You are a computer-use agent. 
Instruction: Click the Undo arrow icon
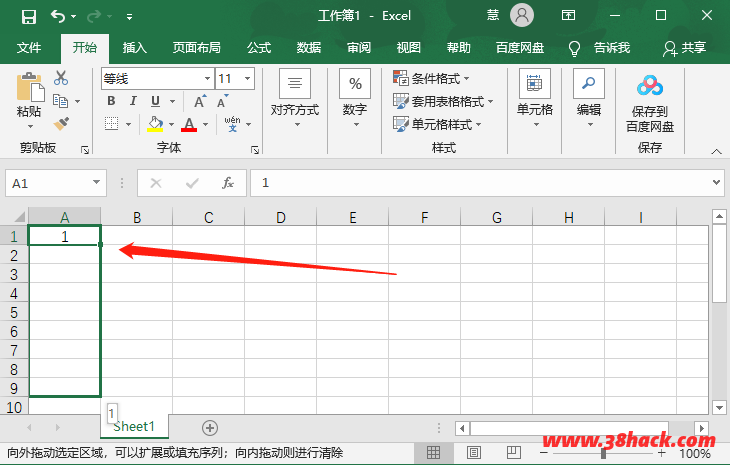(x=58, y=16)
